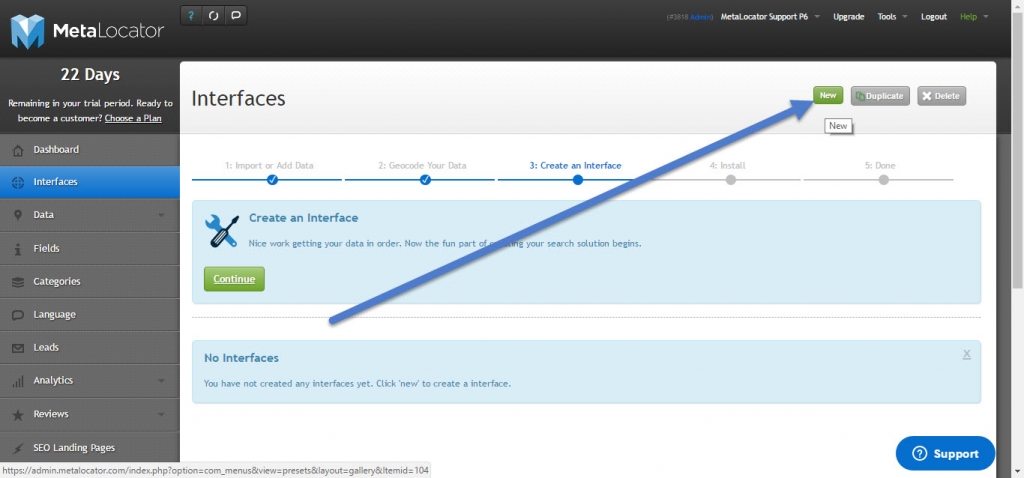Click the wrench and screwdriver tools icon
1024x478 pixels.
point(221,230)
